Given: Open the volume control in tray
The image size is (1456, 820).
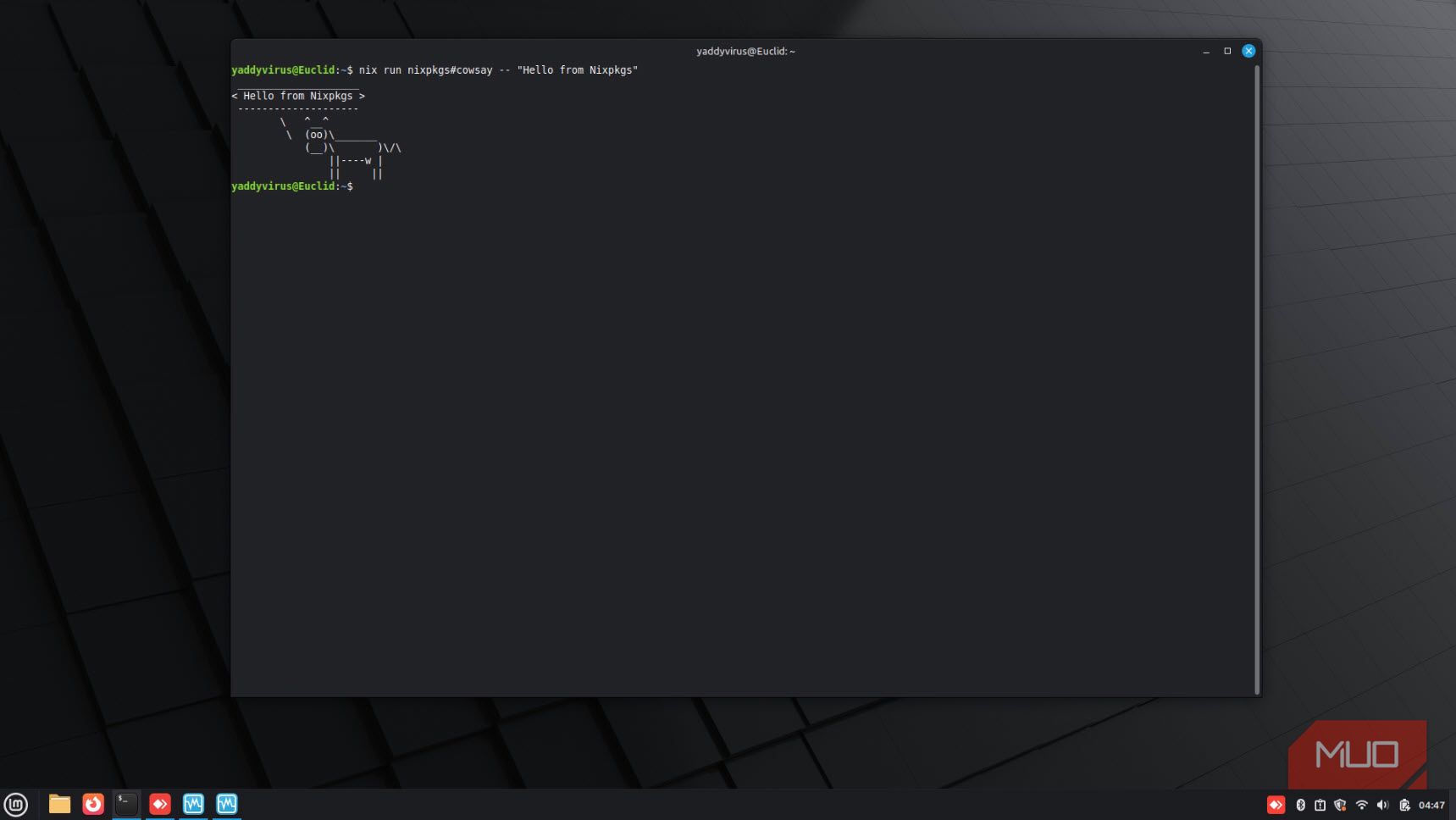Looking at the screenshot, I should (x=1382, y=805).
